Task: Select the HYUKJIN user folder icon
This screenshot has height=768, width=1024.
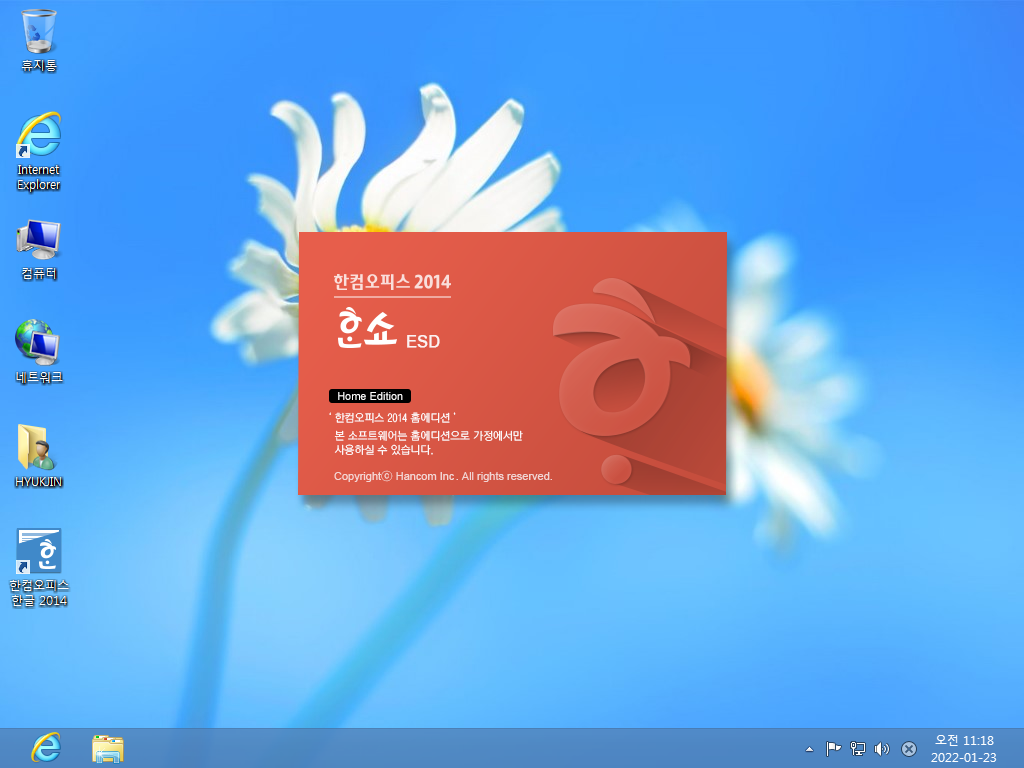Action: (x=39, y=456)
